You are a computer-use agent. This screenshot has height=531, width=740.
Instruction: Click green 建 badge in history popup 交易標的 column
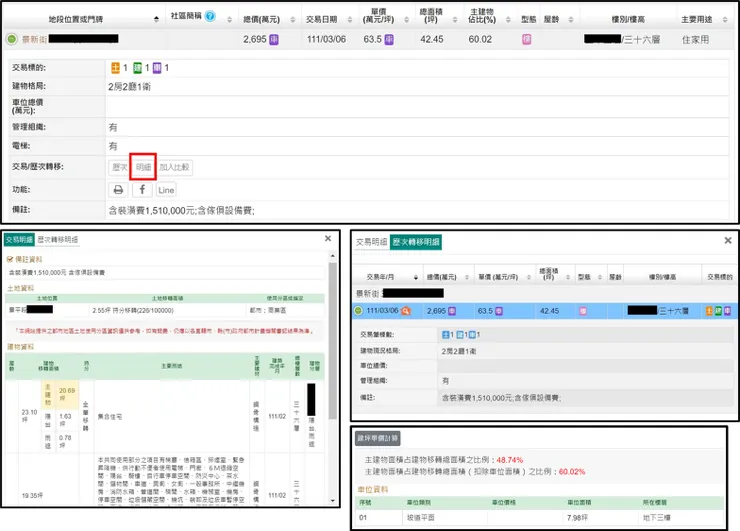(718, 311)
